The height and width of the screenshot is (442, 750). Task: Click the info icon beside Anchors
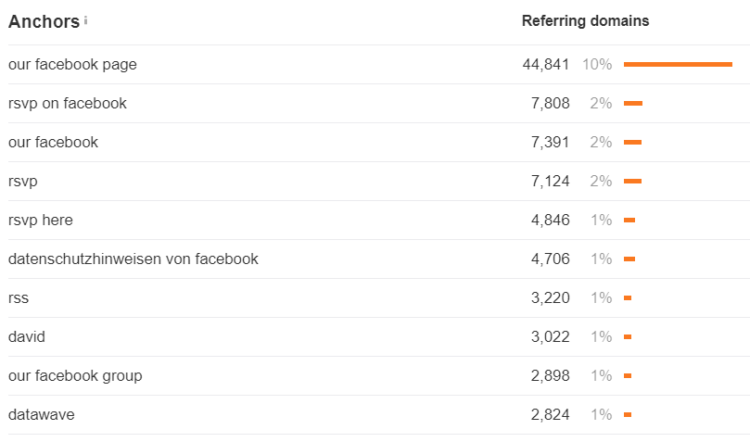coord(86,20)
